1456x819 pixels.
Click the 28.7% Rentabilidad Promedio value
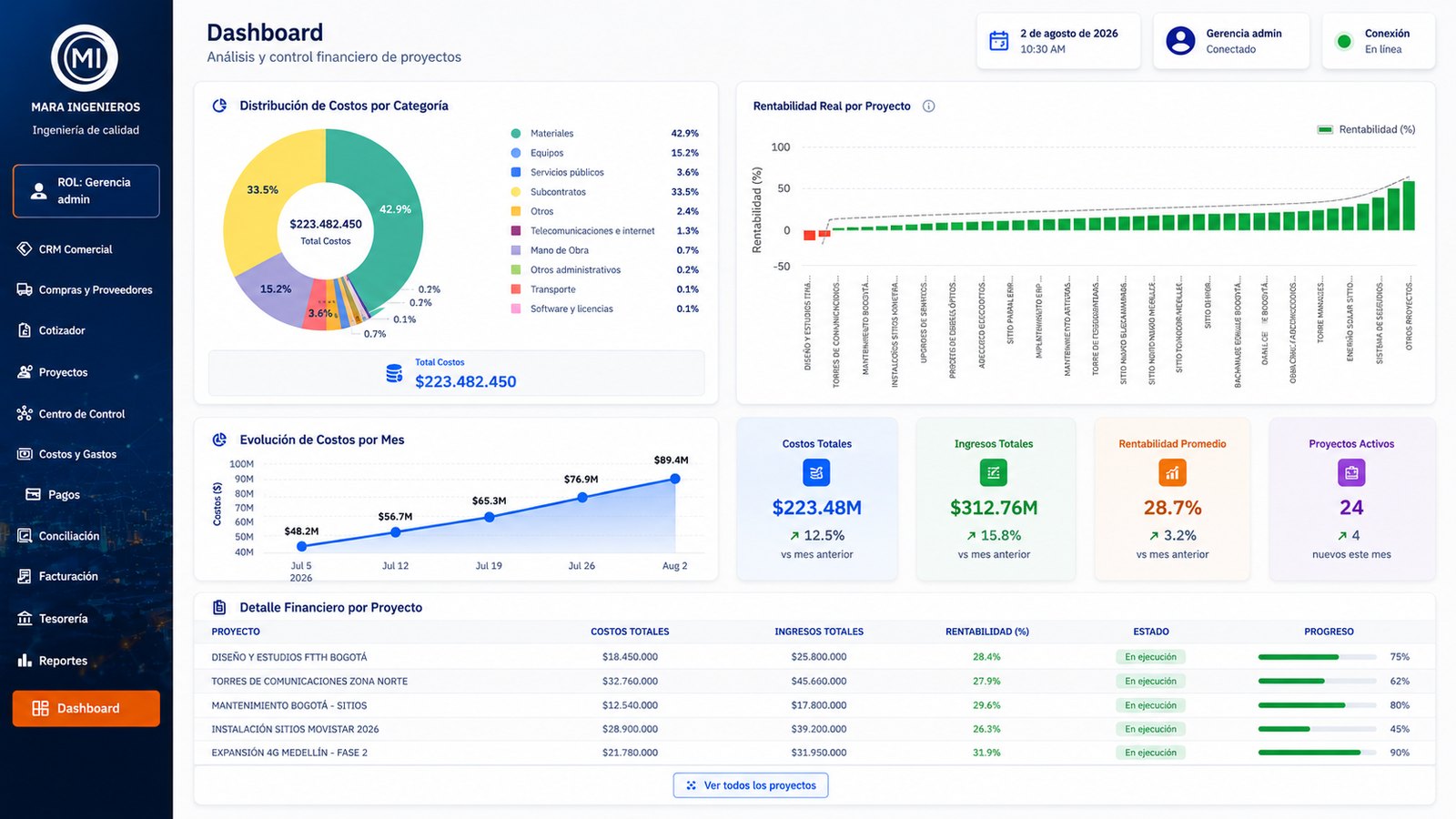point(1172,508)
